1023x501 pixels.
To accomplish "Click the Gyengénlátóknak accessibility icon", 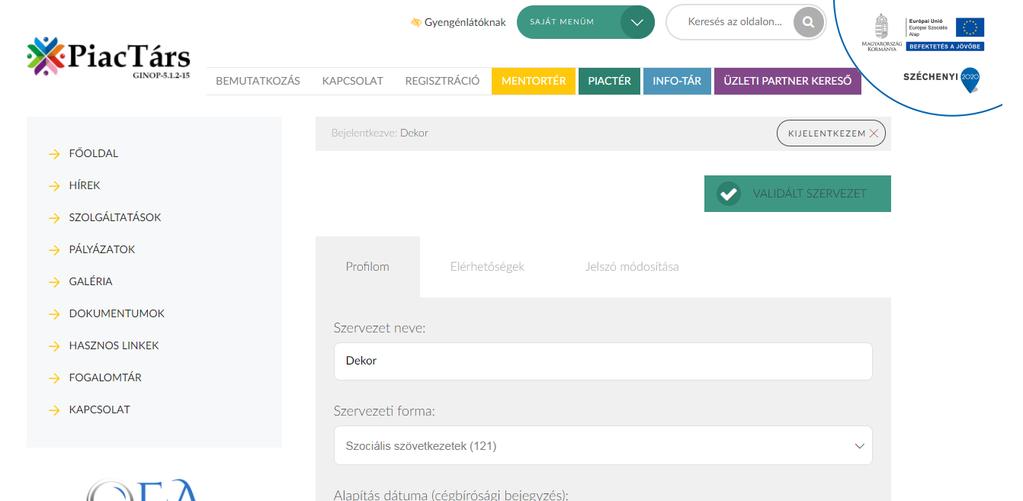I will click(x=416, y=22).
